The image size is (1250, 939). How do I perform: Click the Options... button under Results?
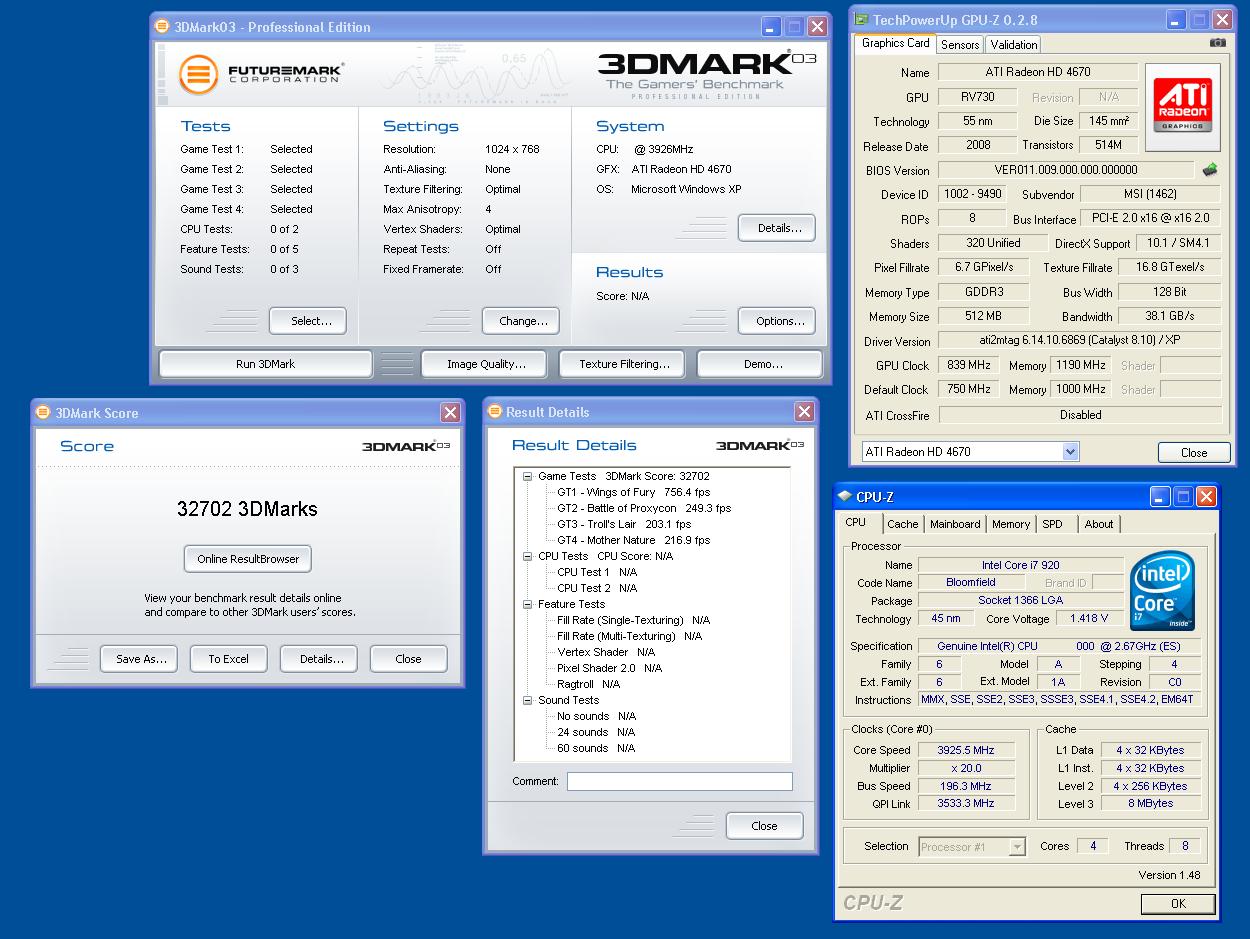pyautogui.click(x=777, y=321)
